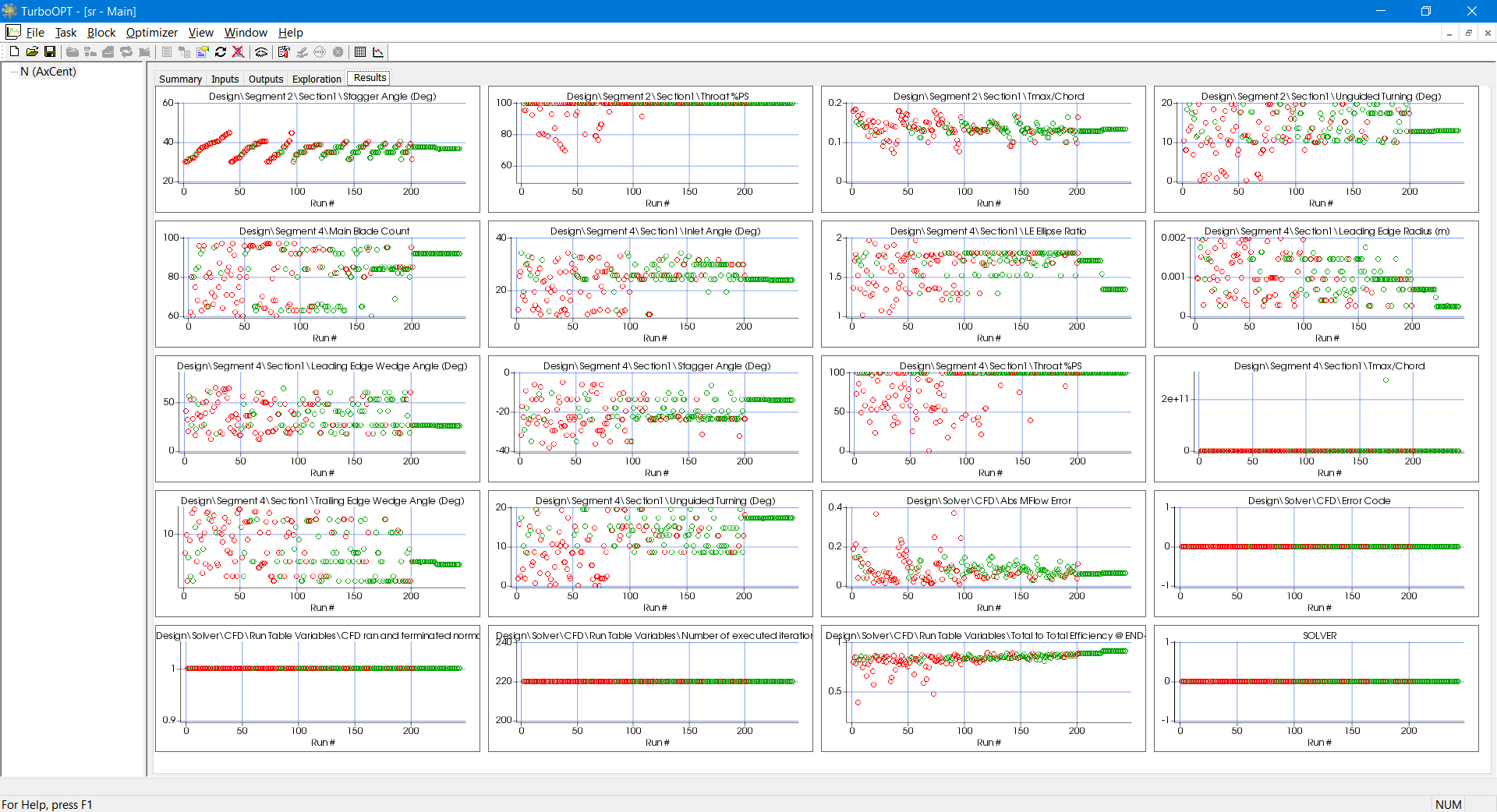
Task: Click the notepad with pencil toolbar icon
Action: [203, 52]
